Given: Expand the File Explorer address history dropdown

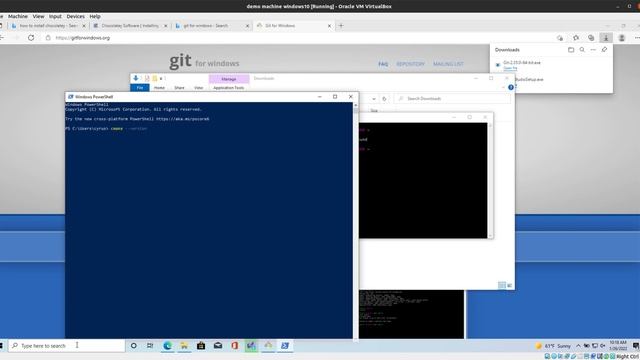Looking at the screenshot, I should [x=374, y=98].
